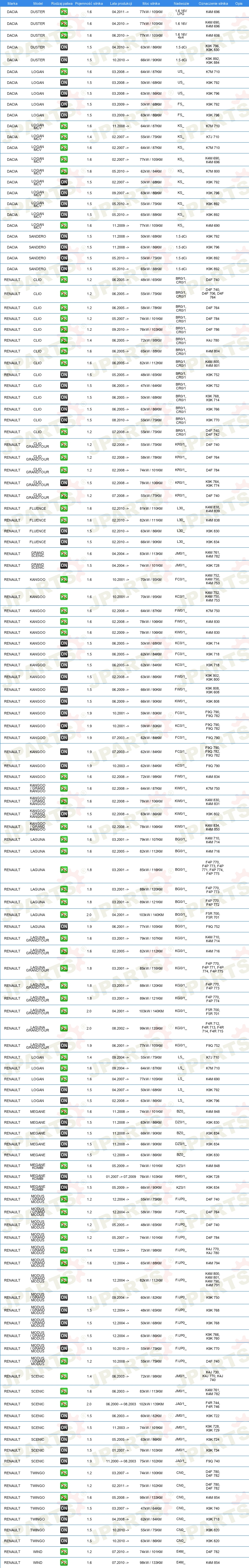
Task: Click petrol icon in Wind 1.2 D4F 782 row
Action: [64, 1551]
